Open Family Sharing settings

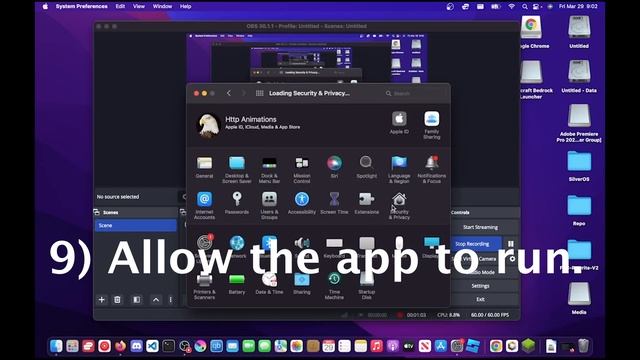431,125
